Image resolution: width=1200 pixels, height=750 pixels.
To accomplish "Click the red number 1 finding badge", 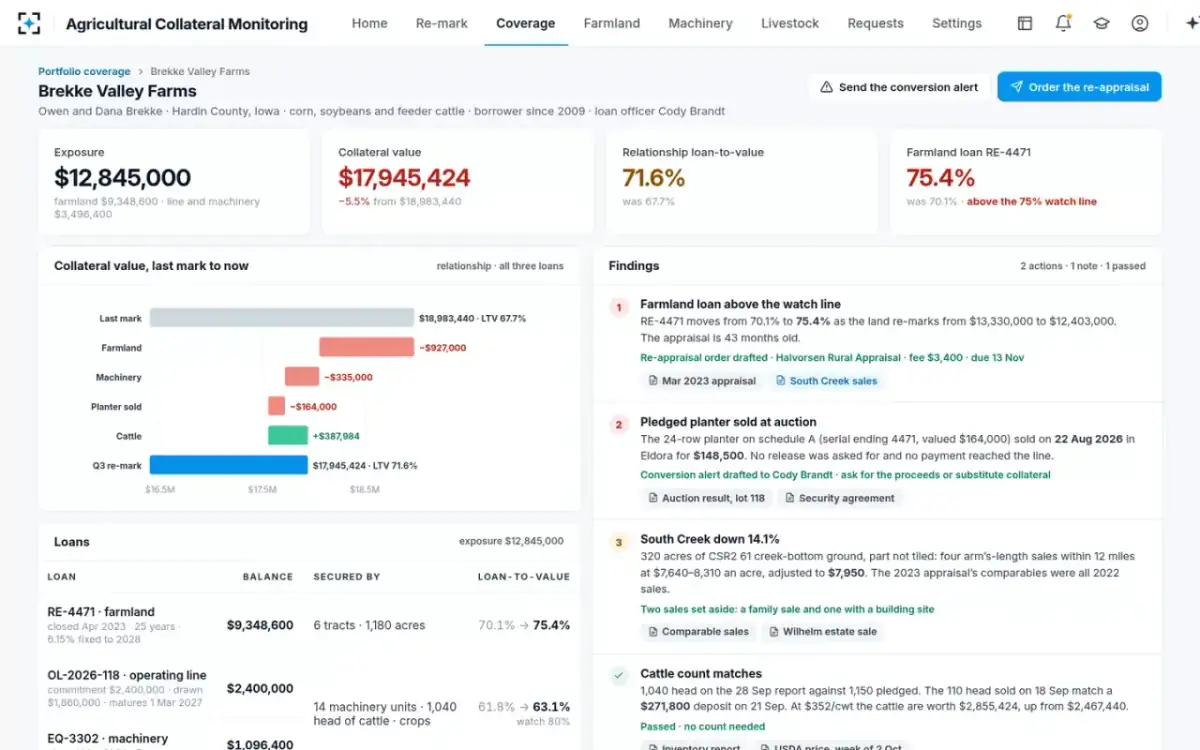I will coord(619,307).
